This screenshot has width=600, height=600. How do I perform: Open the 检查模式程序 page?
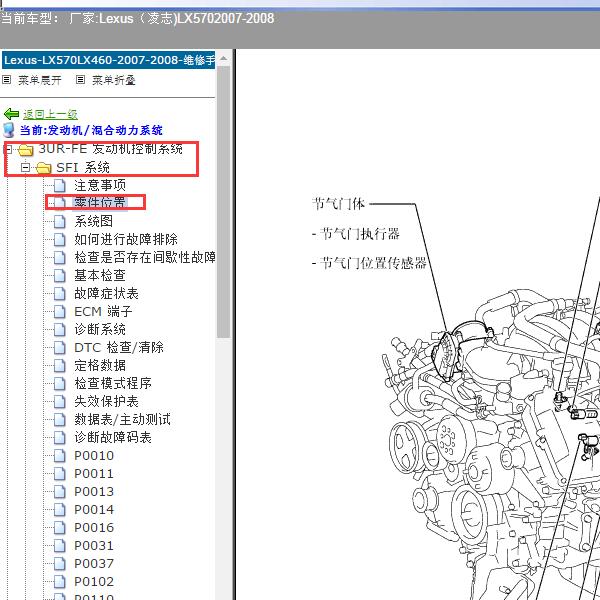[113, 383]
